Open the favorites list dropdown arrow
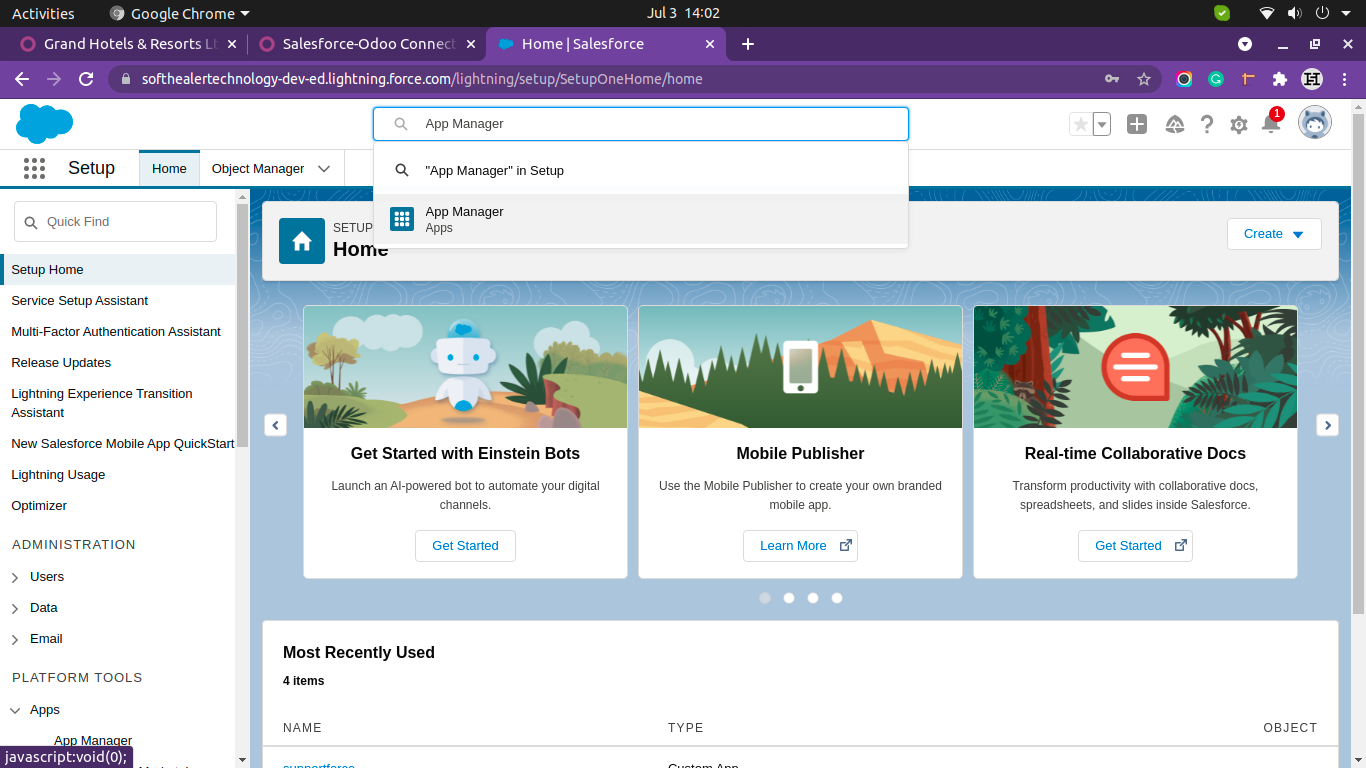The image size is (1366, 768). pos(1102,124)
